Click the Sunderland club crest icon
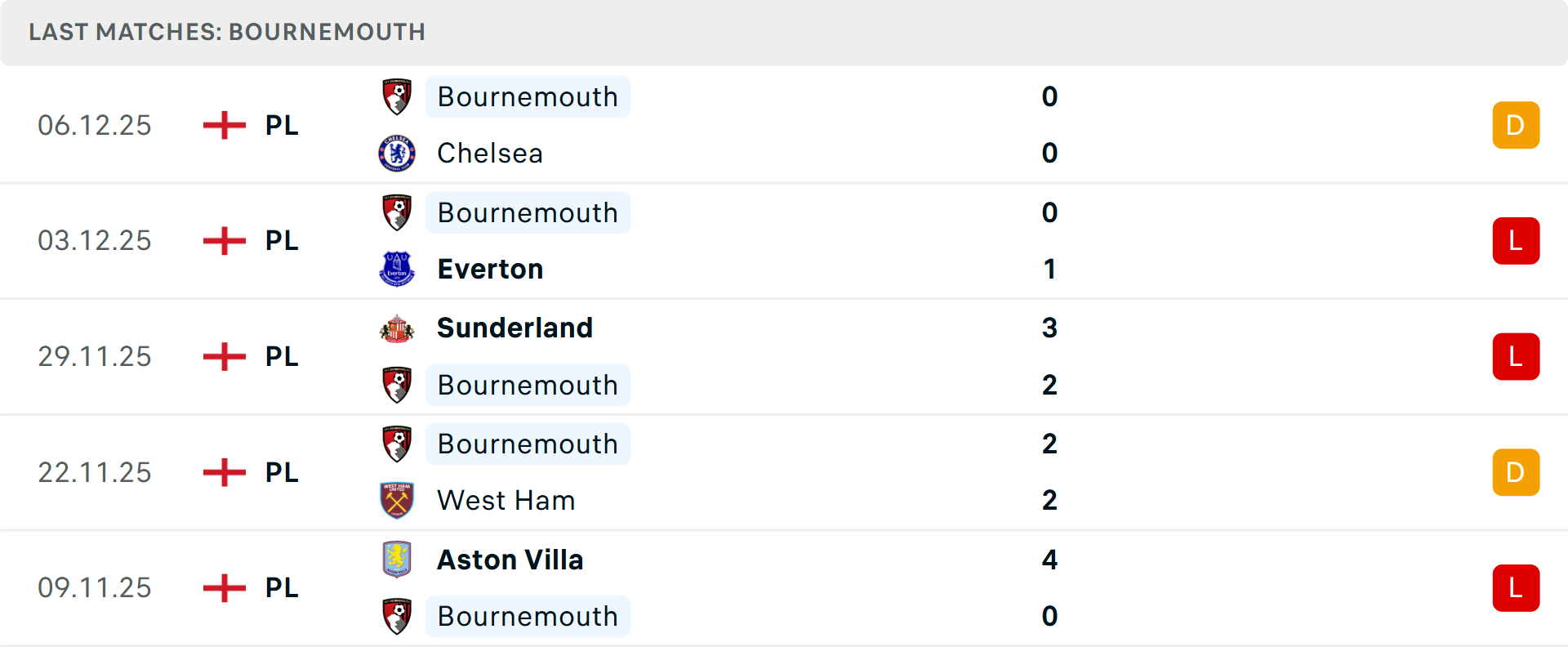The image size is (1568, 647). 397,328
